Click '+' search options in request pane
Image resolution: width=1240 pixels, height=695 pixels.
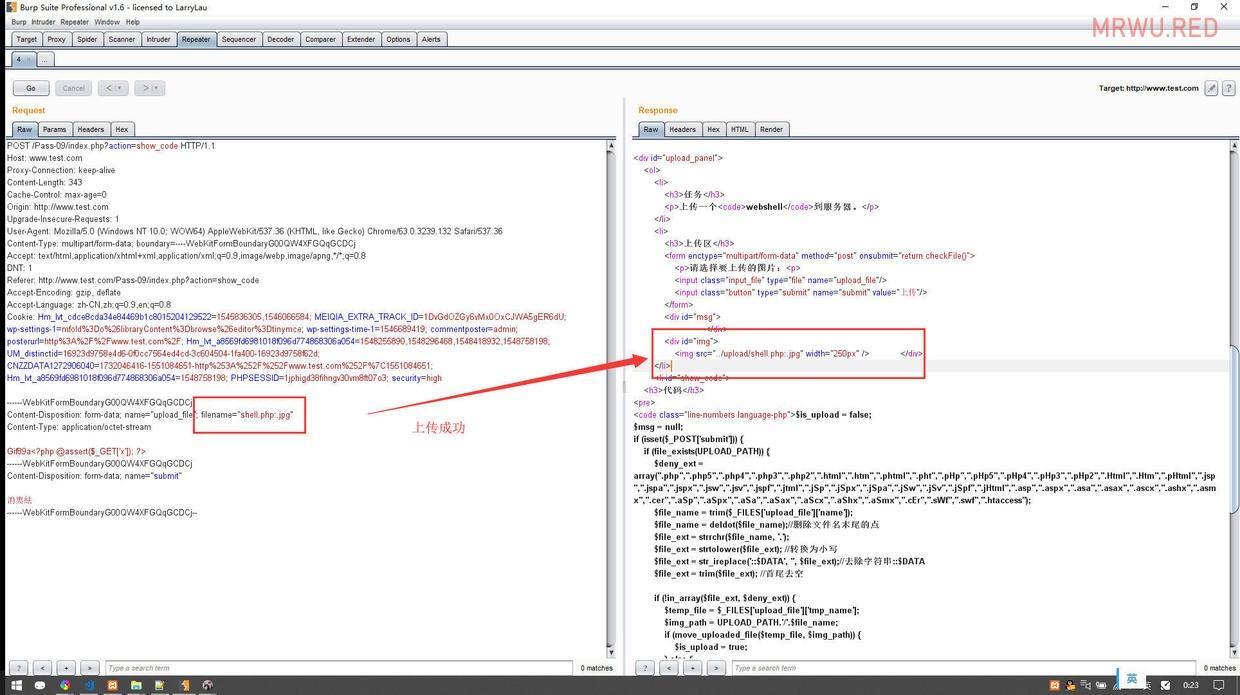point(66,668)
